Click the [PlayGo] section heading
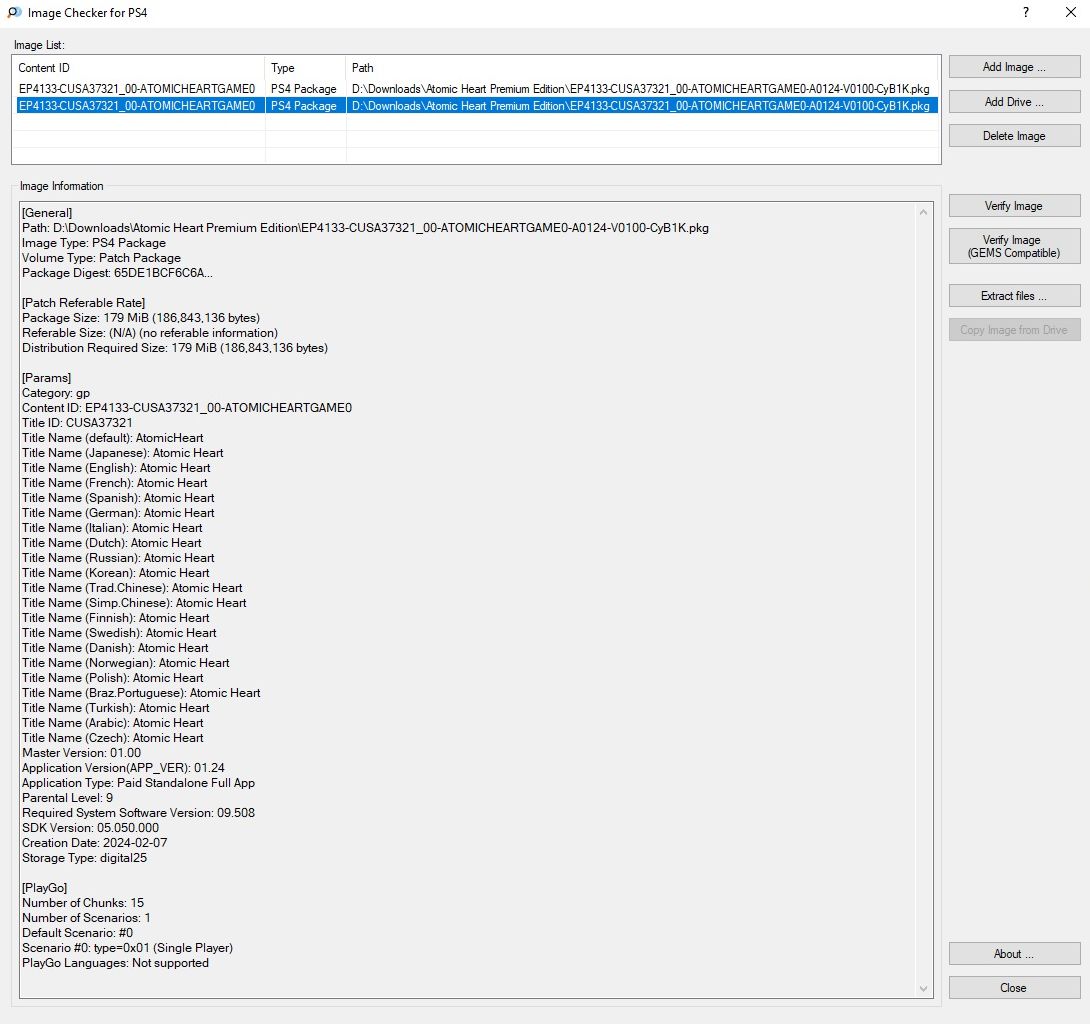This screenshot has width=1090, height=1024. (x=44, y=888)
